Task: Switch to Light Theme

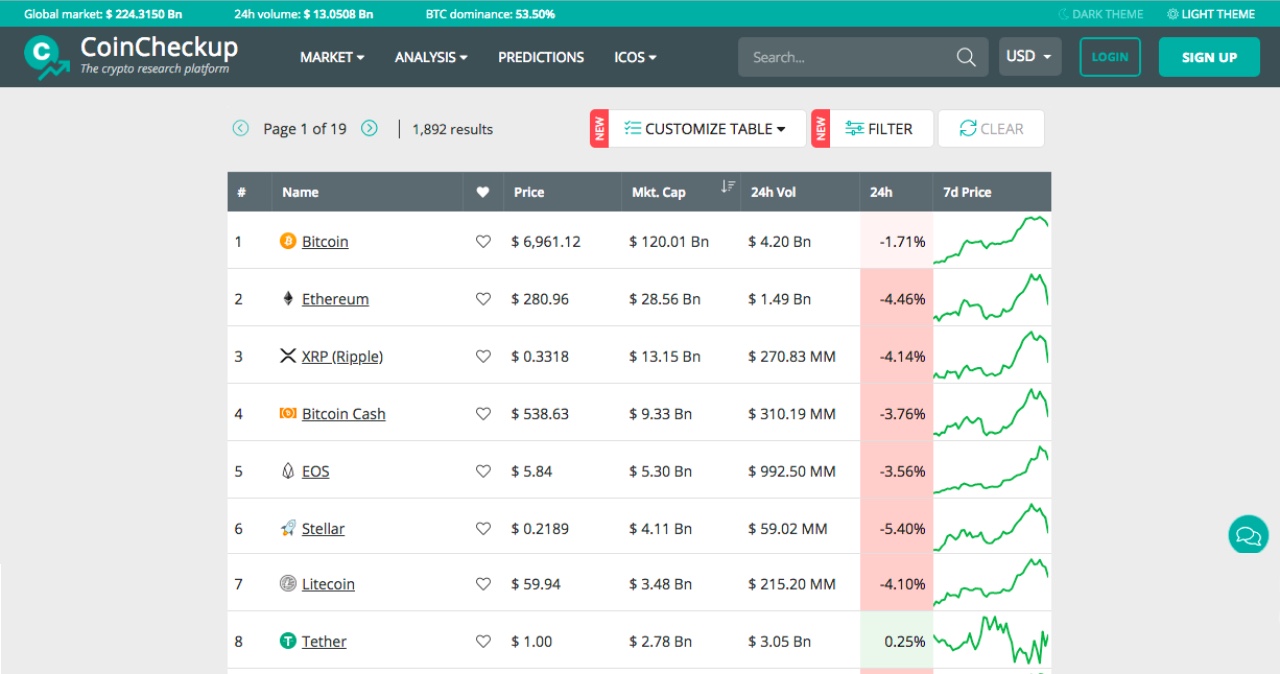Action: click(x=1210, y=14)
